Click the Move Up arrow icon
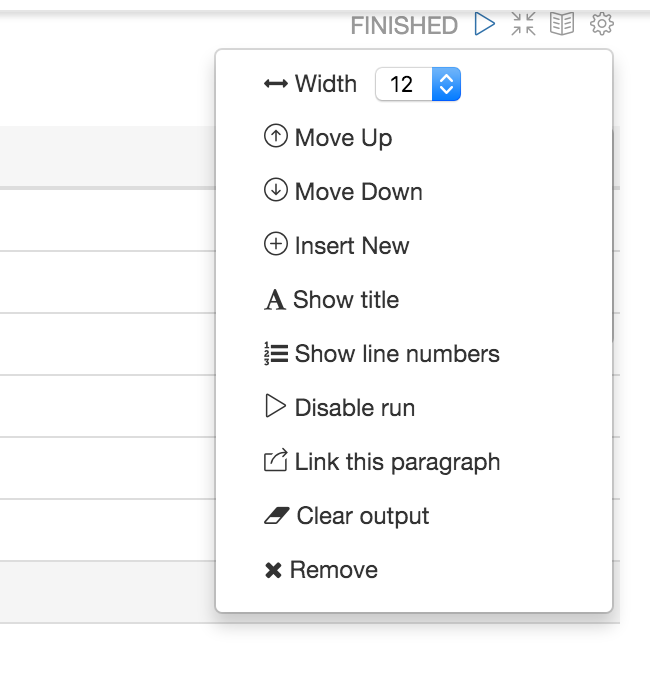650x680 pixels. tap(275, 137)
